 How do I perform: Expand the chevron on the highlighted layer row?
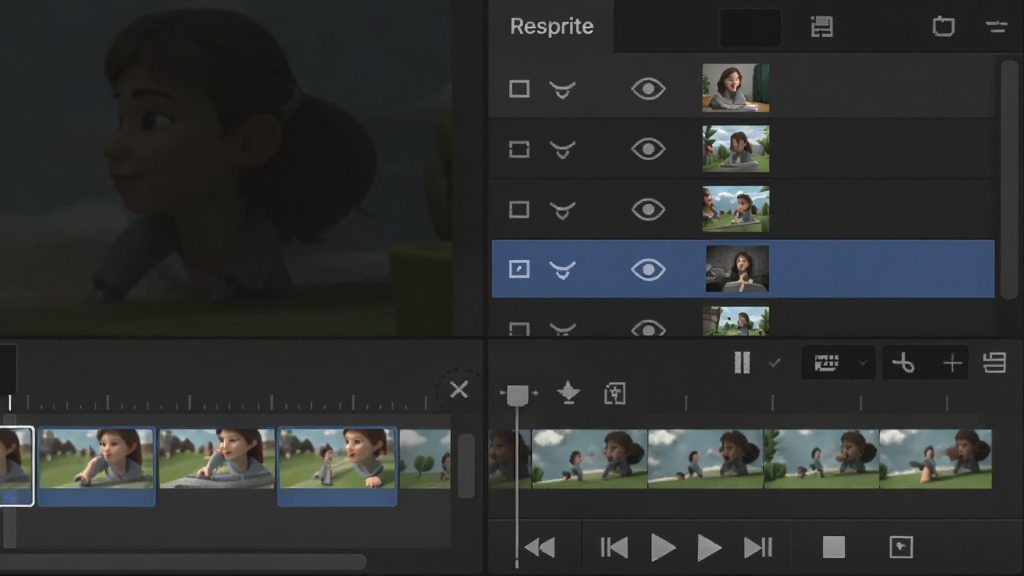point(562,270)
